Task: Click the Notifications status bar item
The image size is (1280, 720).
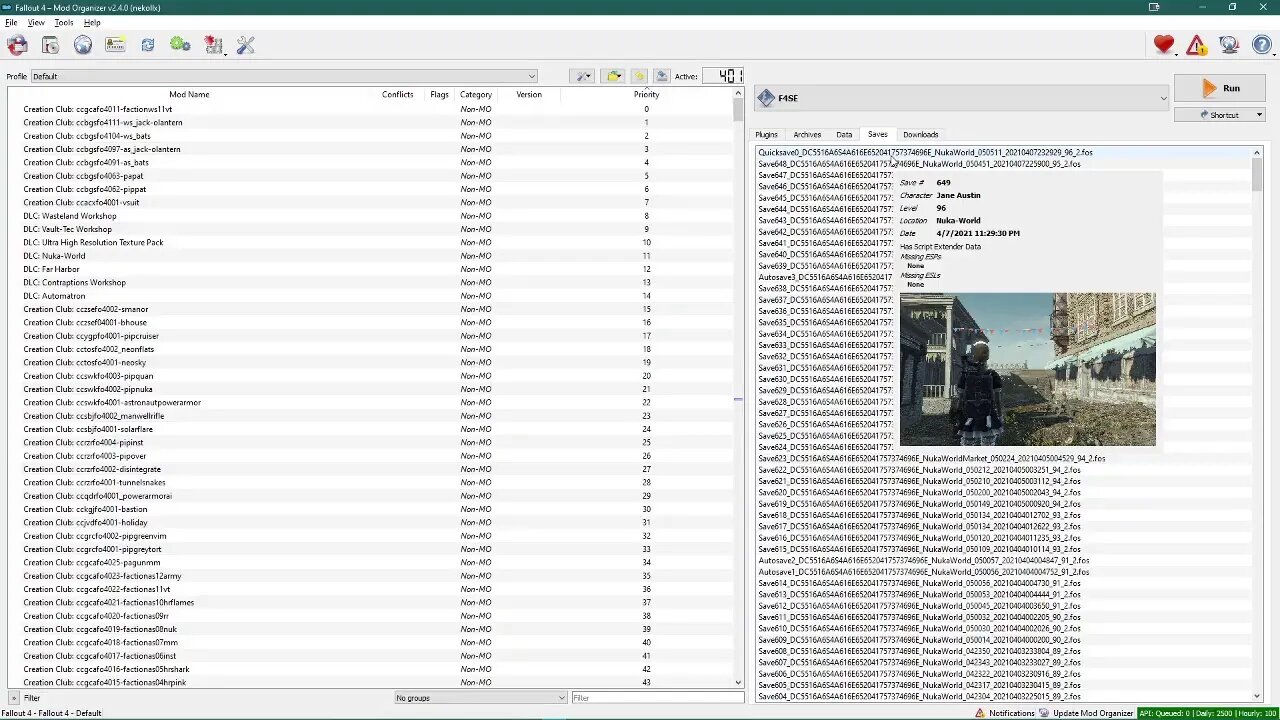Action: pos(1005,713)
